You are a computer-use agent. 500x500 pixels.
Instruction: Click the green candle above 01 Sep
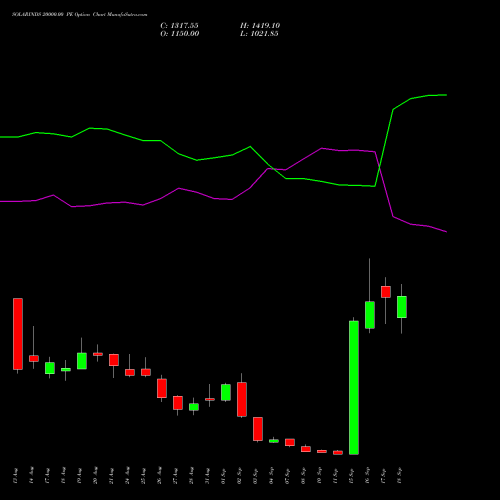click(x=226, y=392)
